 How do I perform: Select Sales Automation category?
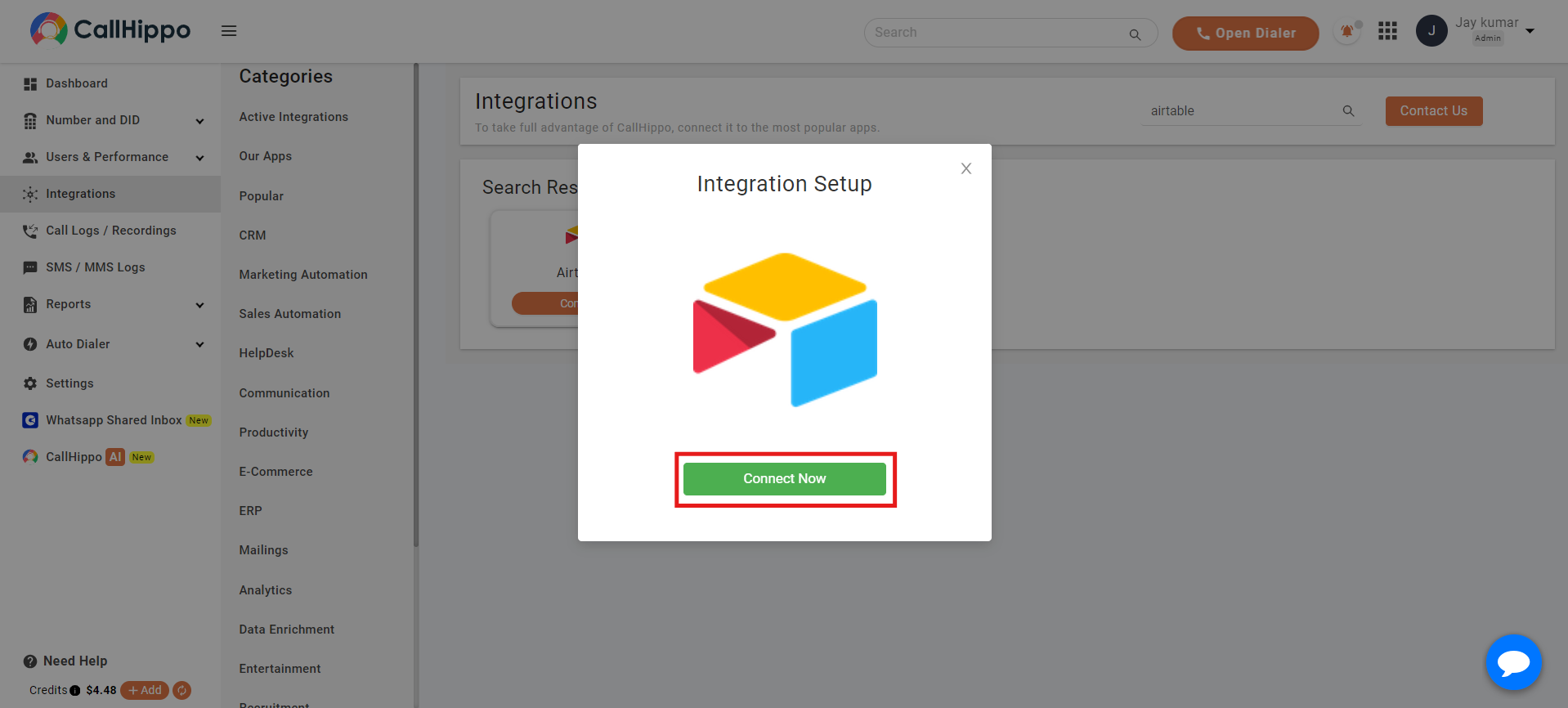pos(289,314)
